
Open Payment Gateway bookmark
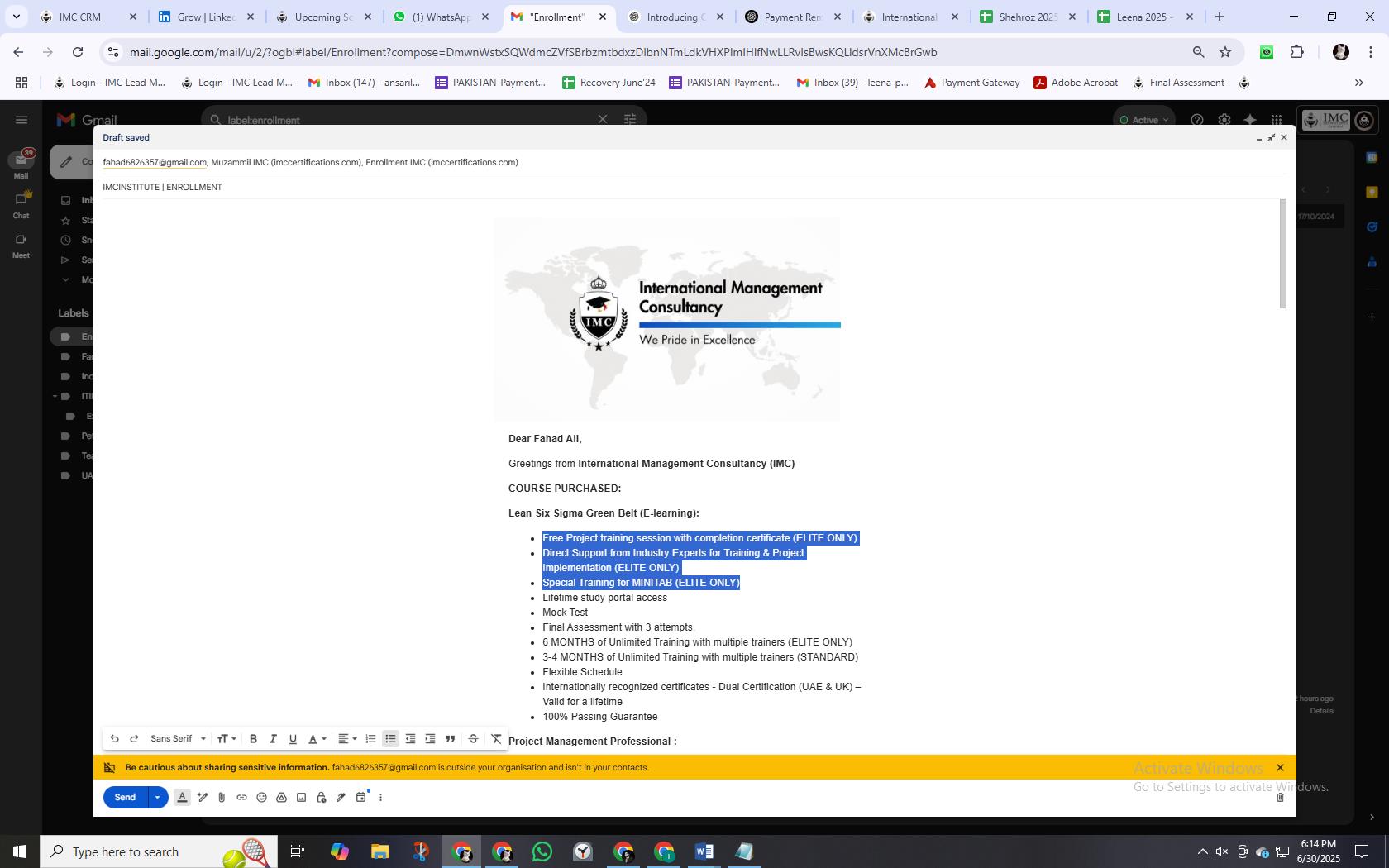(971, 83)
